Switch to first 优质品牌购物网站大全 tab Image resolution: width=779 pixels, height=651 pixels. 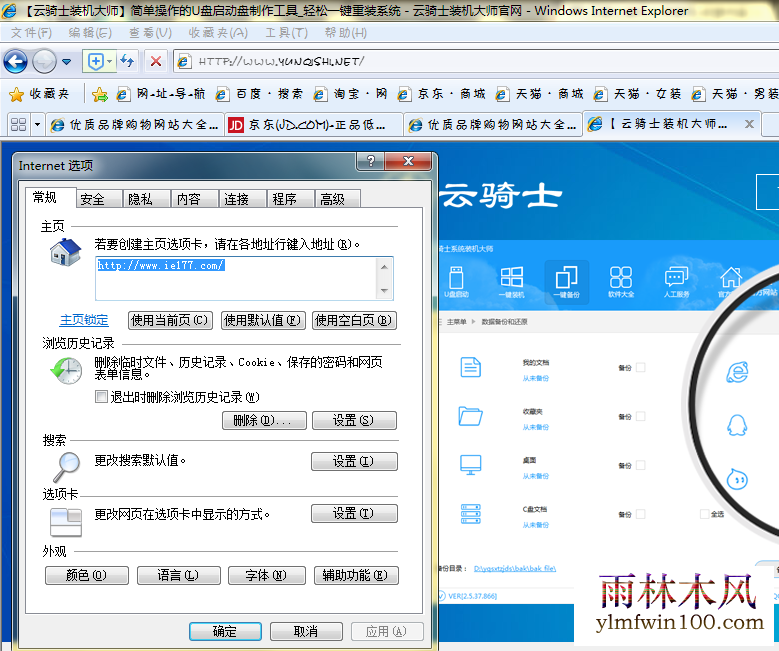coord(135,124)
